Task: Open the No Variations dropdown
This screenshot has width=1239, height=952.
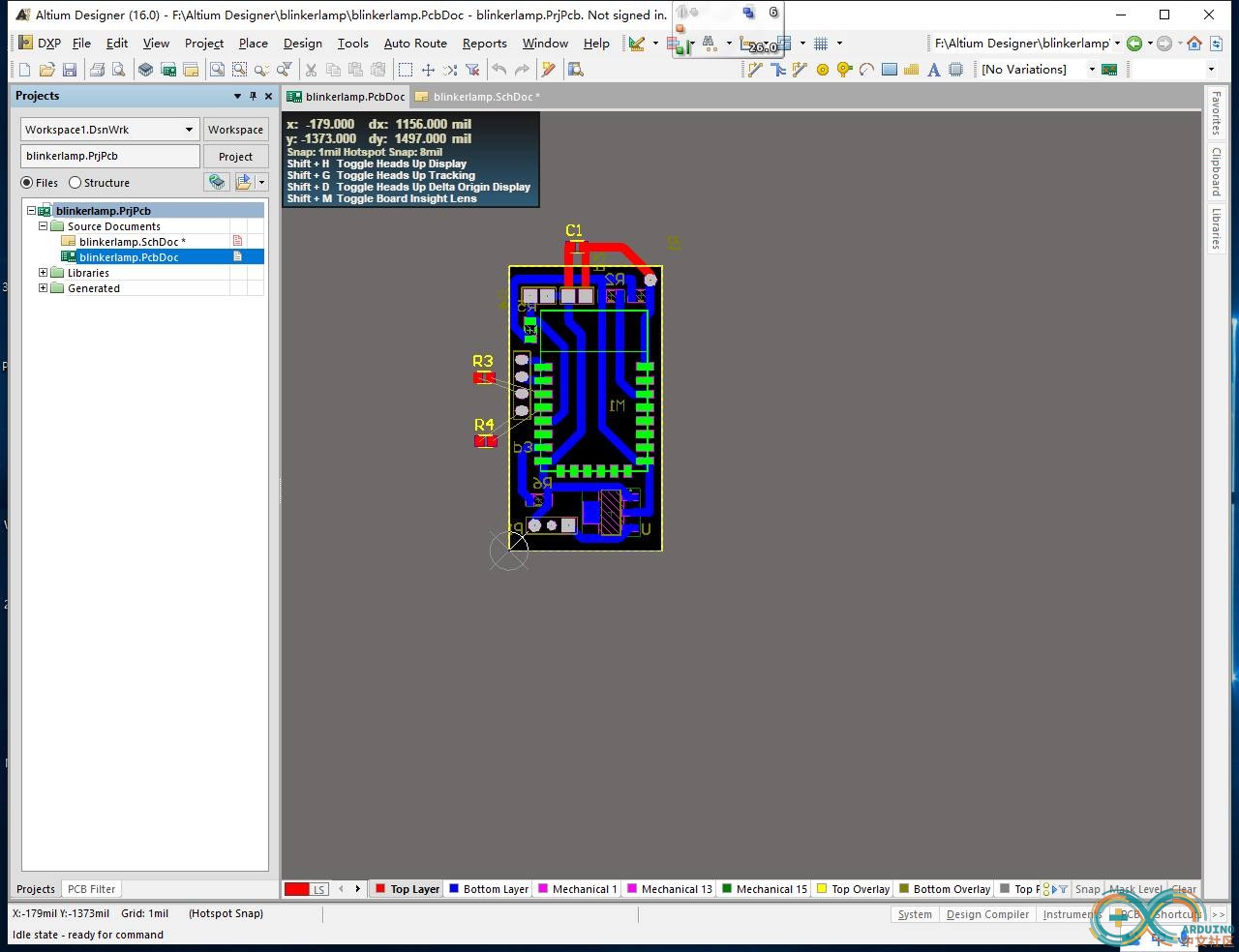Action: point(1092,70)
